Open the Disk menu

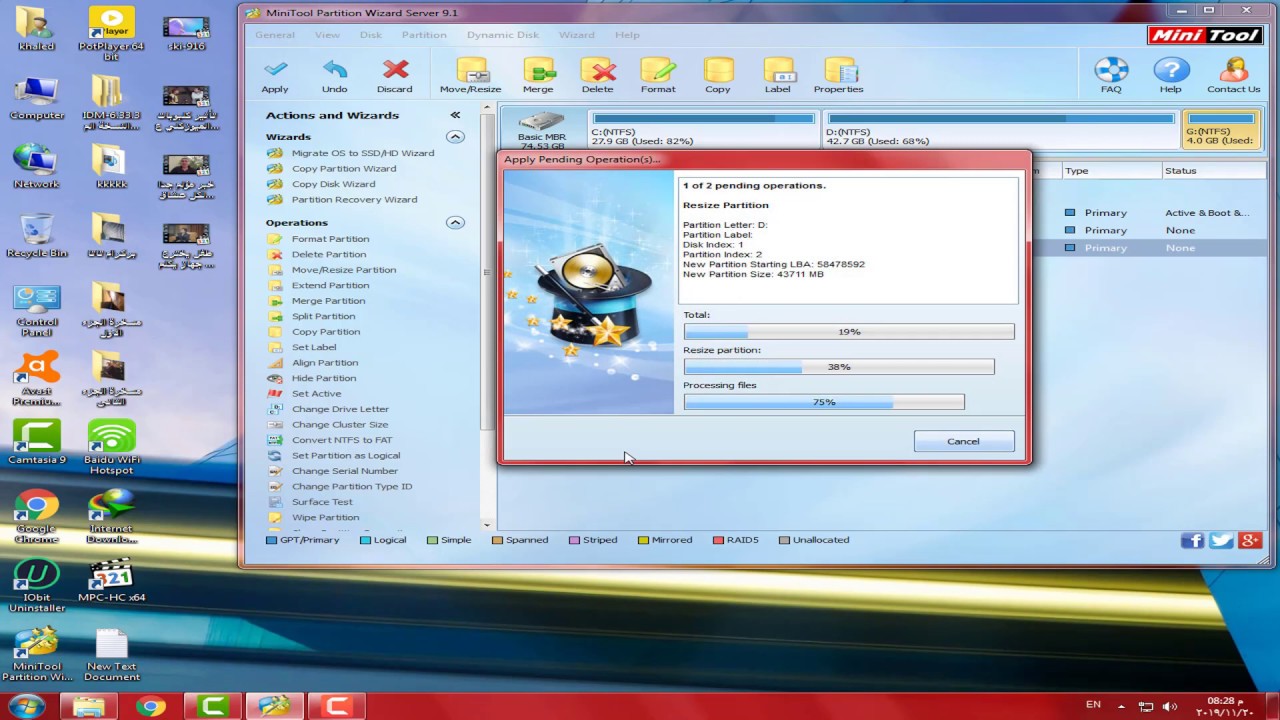pyautogui.click(x=371, y=35)
